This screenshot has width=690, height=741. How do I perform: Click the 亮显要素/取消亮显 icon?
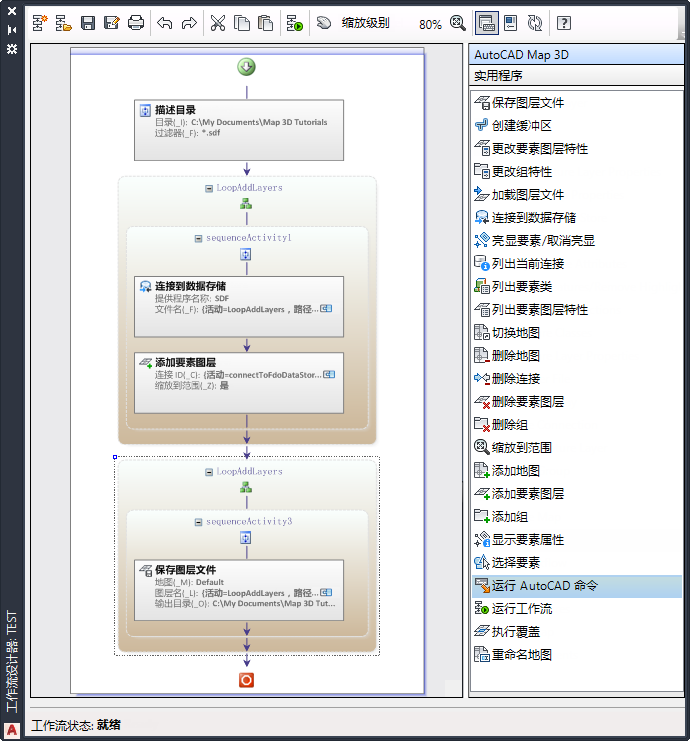point(482,240)
